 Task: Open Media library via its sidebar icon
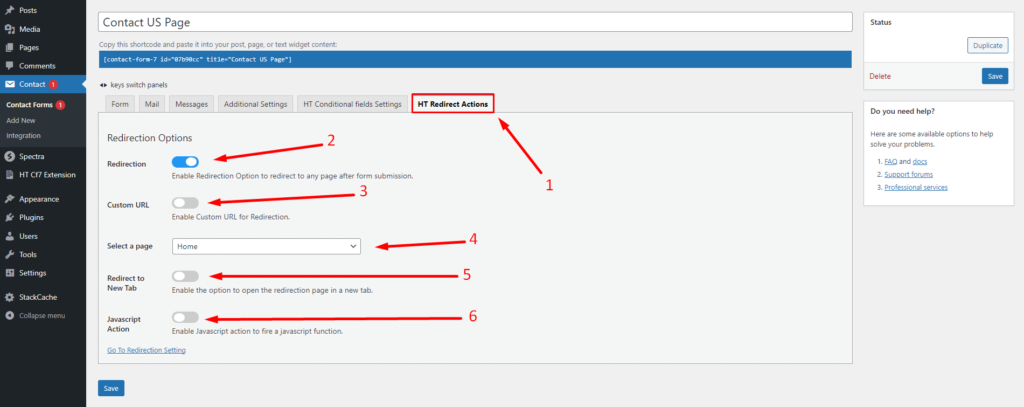(10, 28)
